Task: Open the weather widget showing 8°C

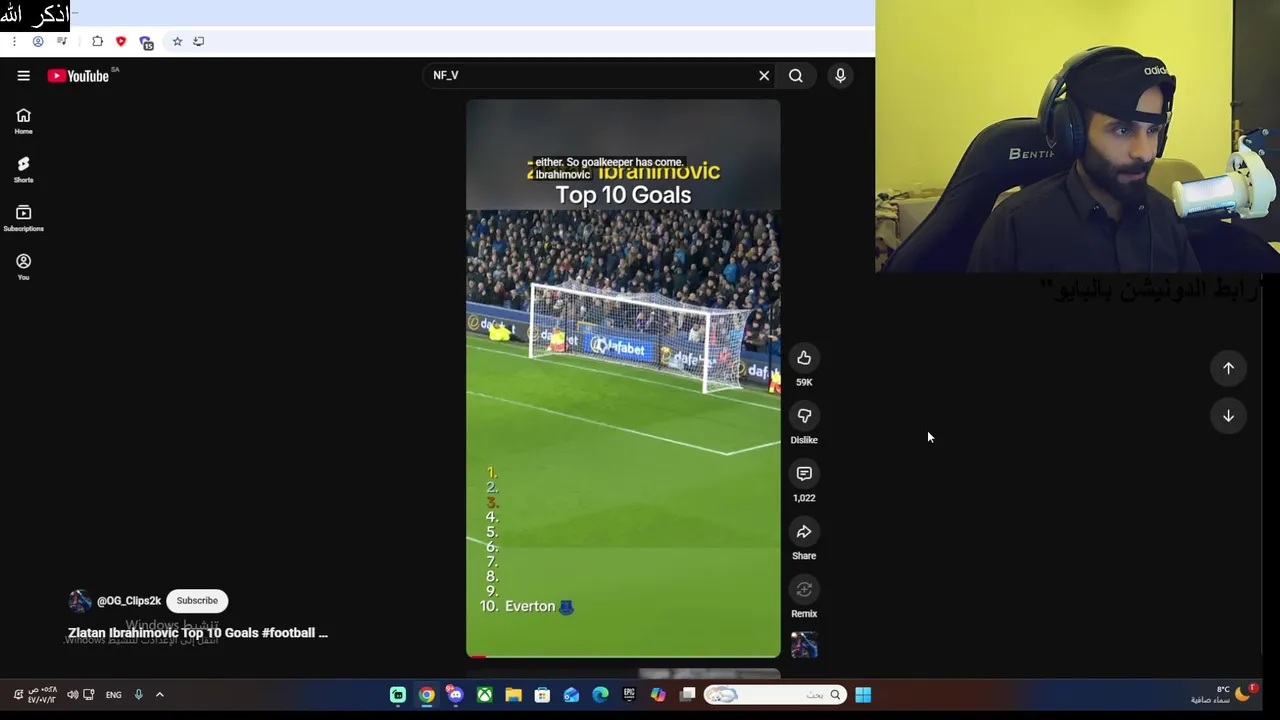Action: click(x=1225, y=694)
